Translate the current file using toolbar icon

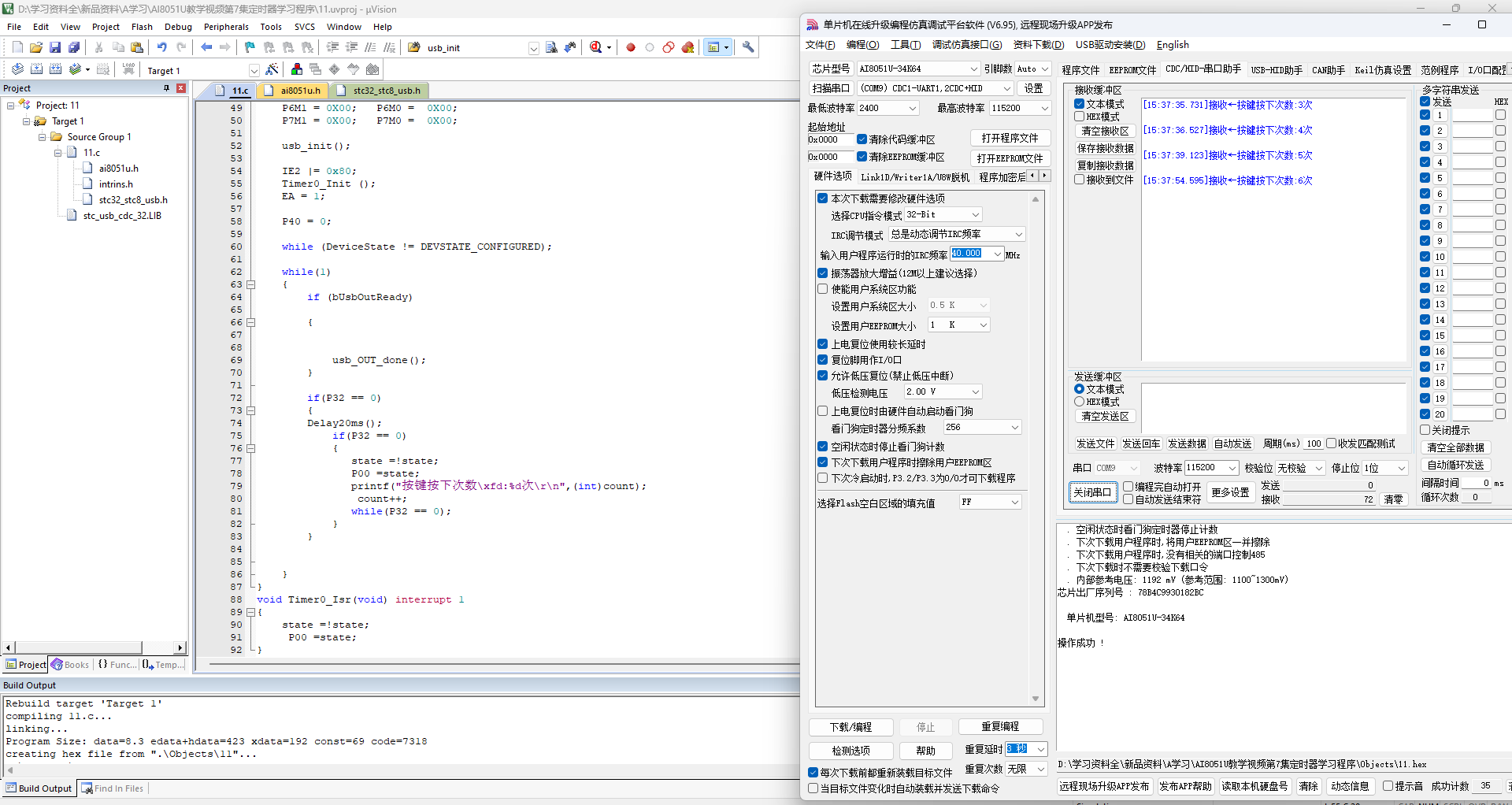(x=17, y=69)
